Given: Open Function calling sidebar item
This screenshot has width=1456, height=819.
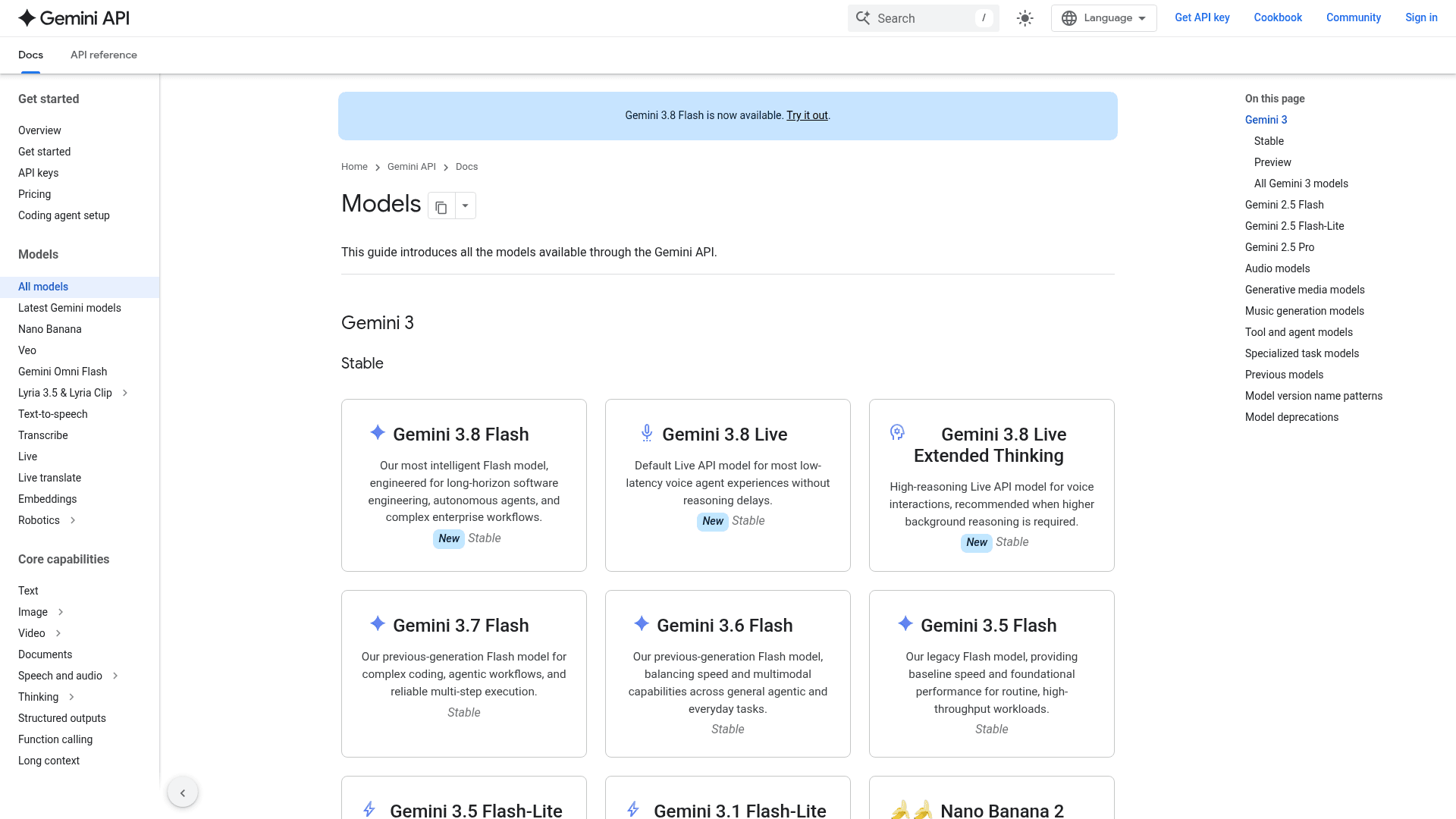Looking at the screenshot, I should click(55, 739).
